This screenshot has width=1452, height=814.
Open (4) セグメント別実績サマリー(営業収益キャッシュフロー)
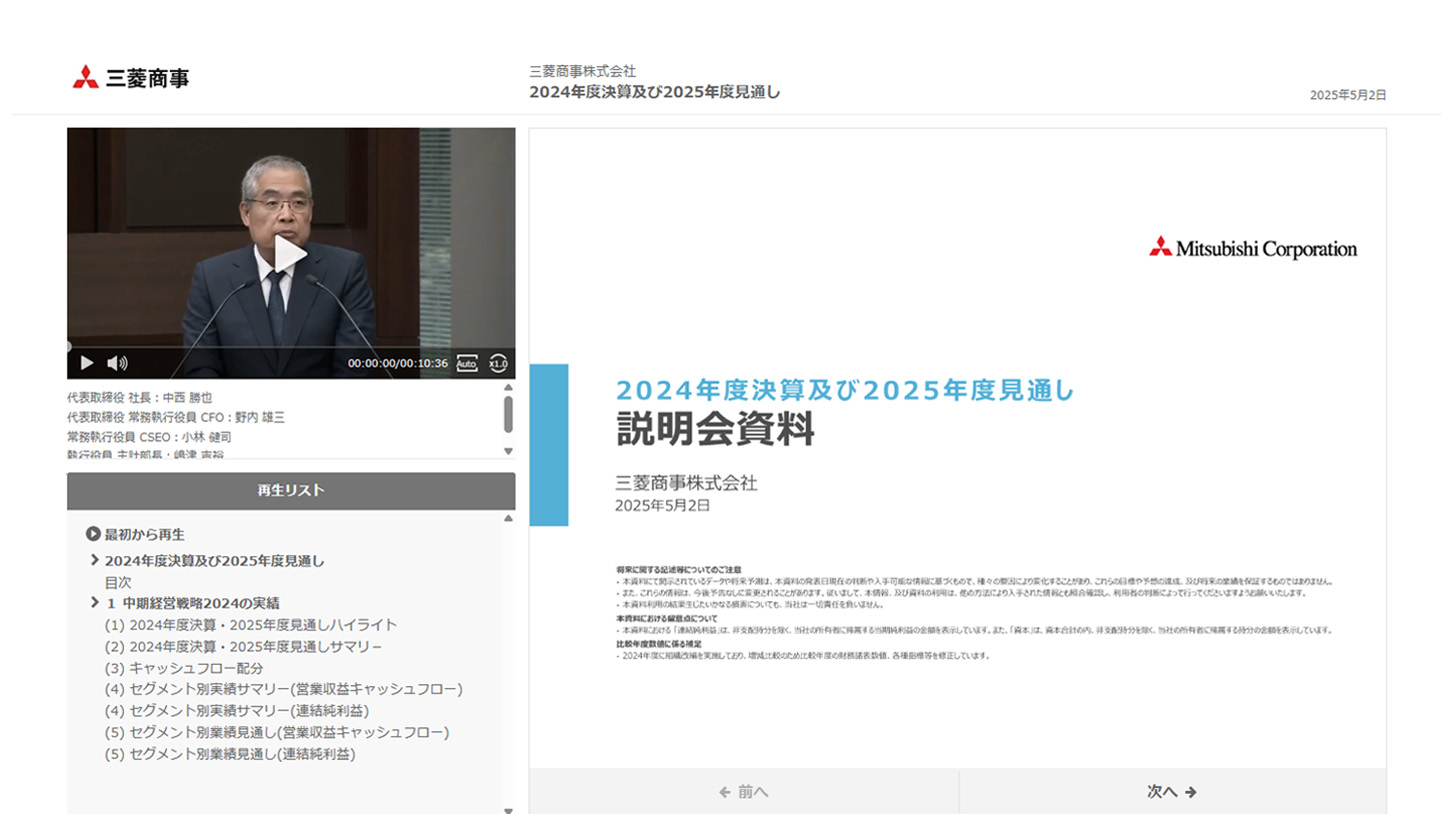(284, 689)
